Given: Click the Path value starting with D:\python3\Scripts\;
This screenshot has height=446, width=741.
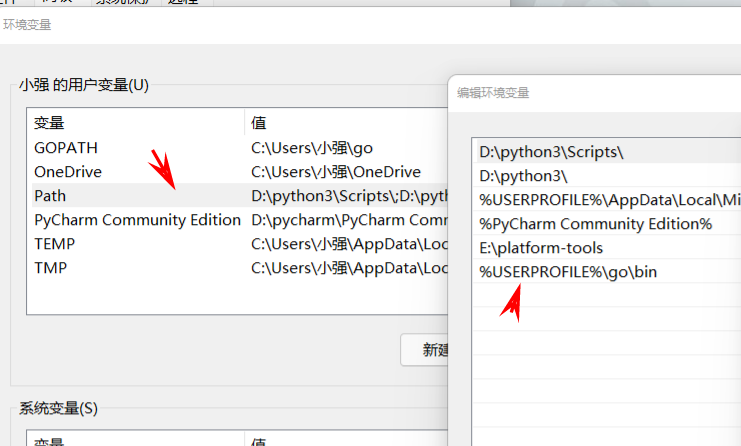Looking at the screenshot, I should 349,196.
